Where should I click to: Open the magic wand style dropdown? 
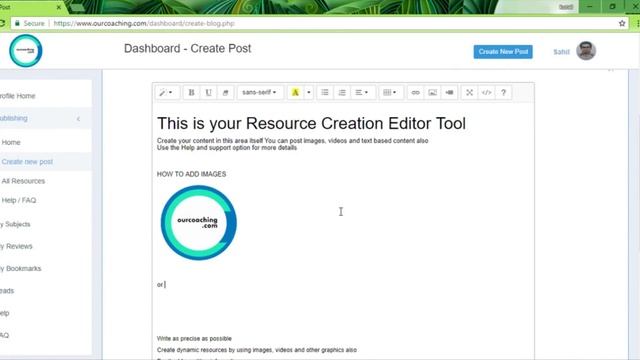pos(166,93)
